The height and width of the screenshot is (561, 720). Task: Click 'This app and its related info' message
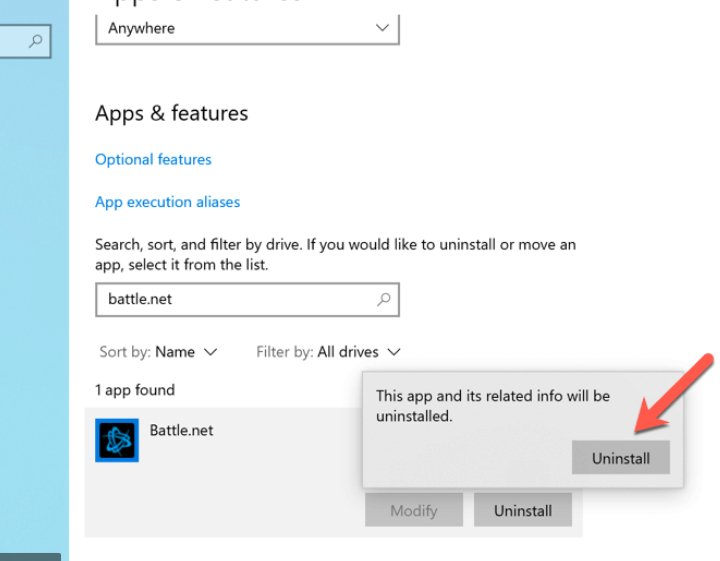(x=493, y=406)
